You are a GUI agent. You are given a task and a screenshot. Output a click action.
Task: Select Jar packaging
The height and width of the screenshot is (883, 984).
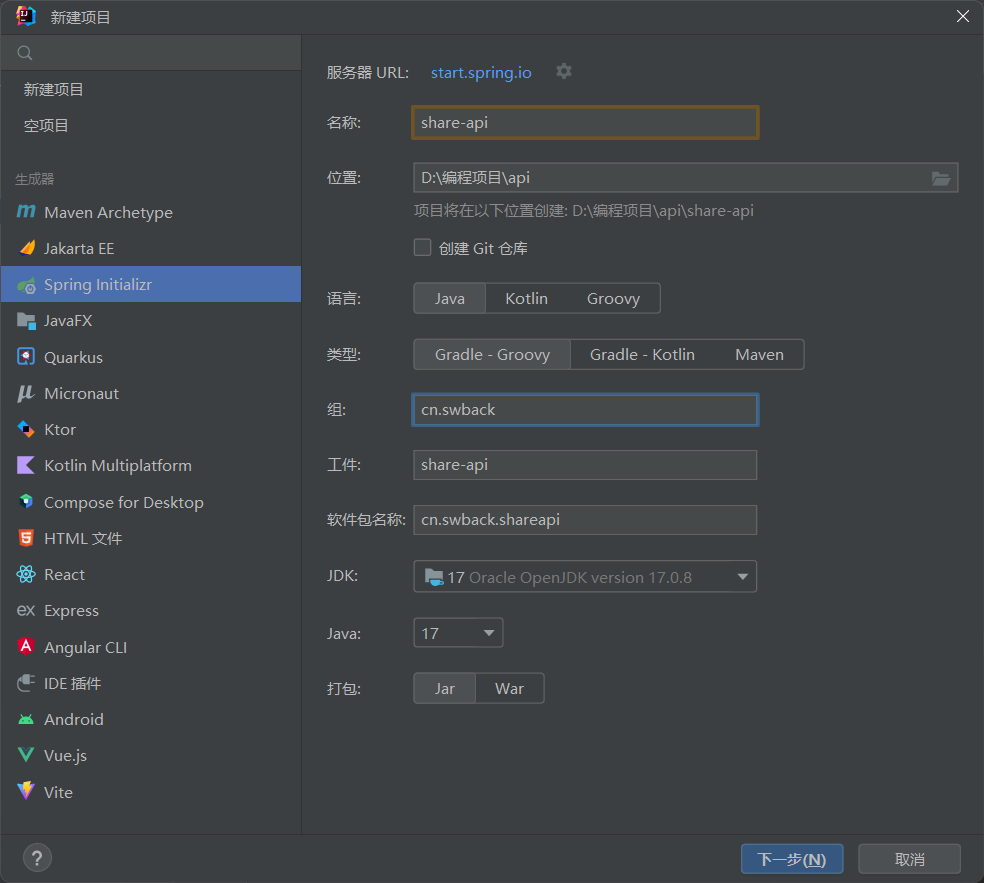tap(444, 688)
